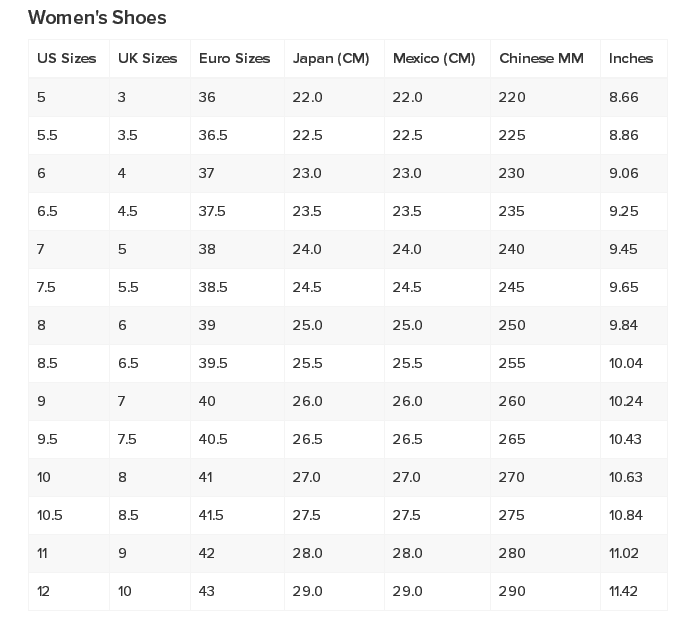
Task: Click Euro size 39.5 cell
Action: tap(213, 363)
